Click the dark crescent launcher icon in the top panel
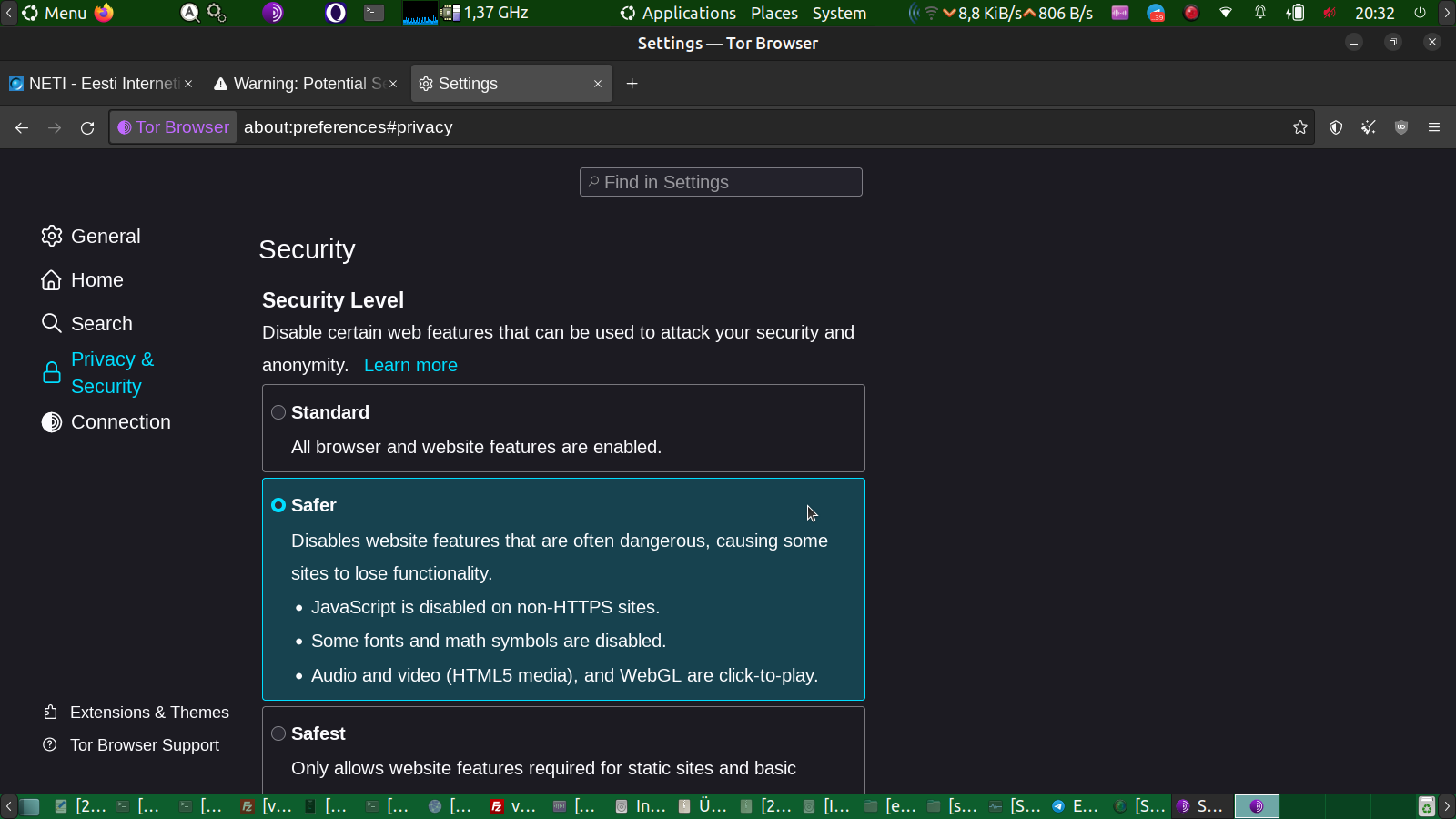 point(336,13)
